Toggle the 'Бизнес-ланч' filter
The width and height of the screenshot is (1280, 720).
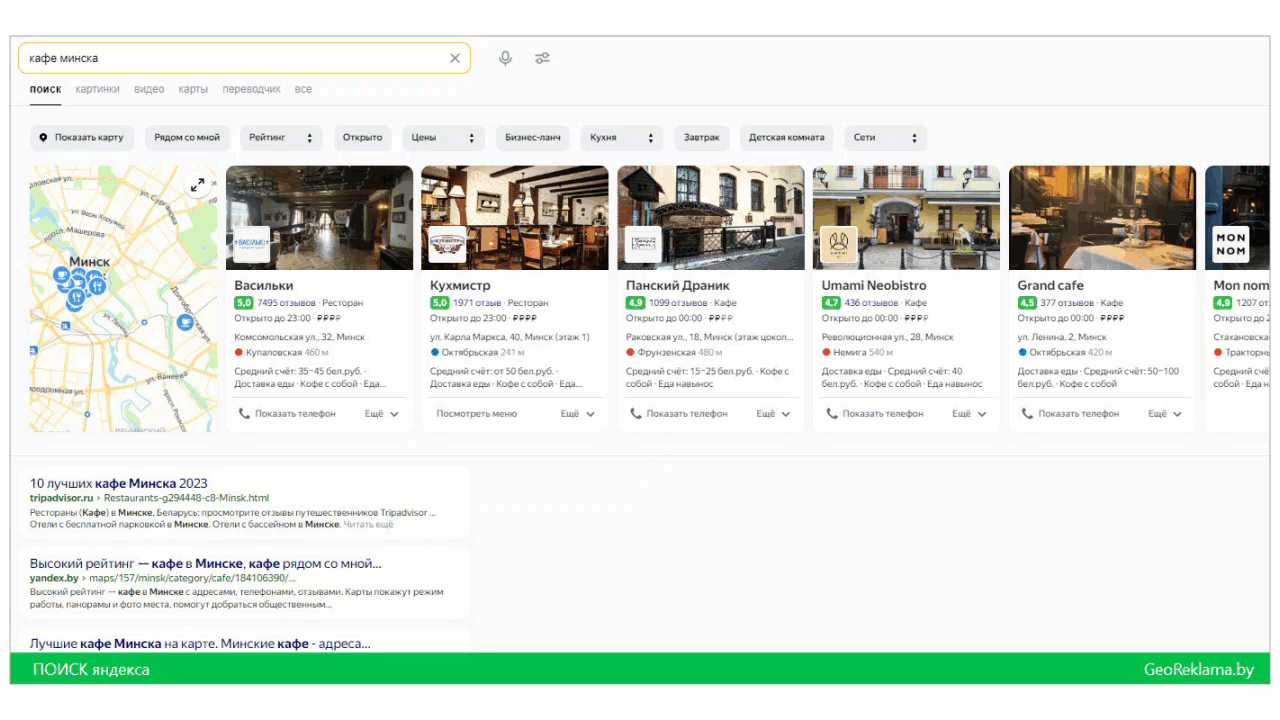pos(532,138)
